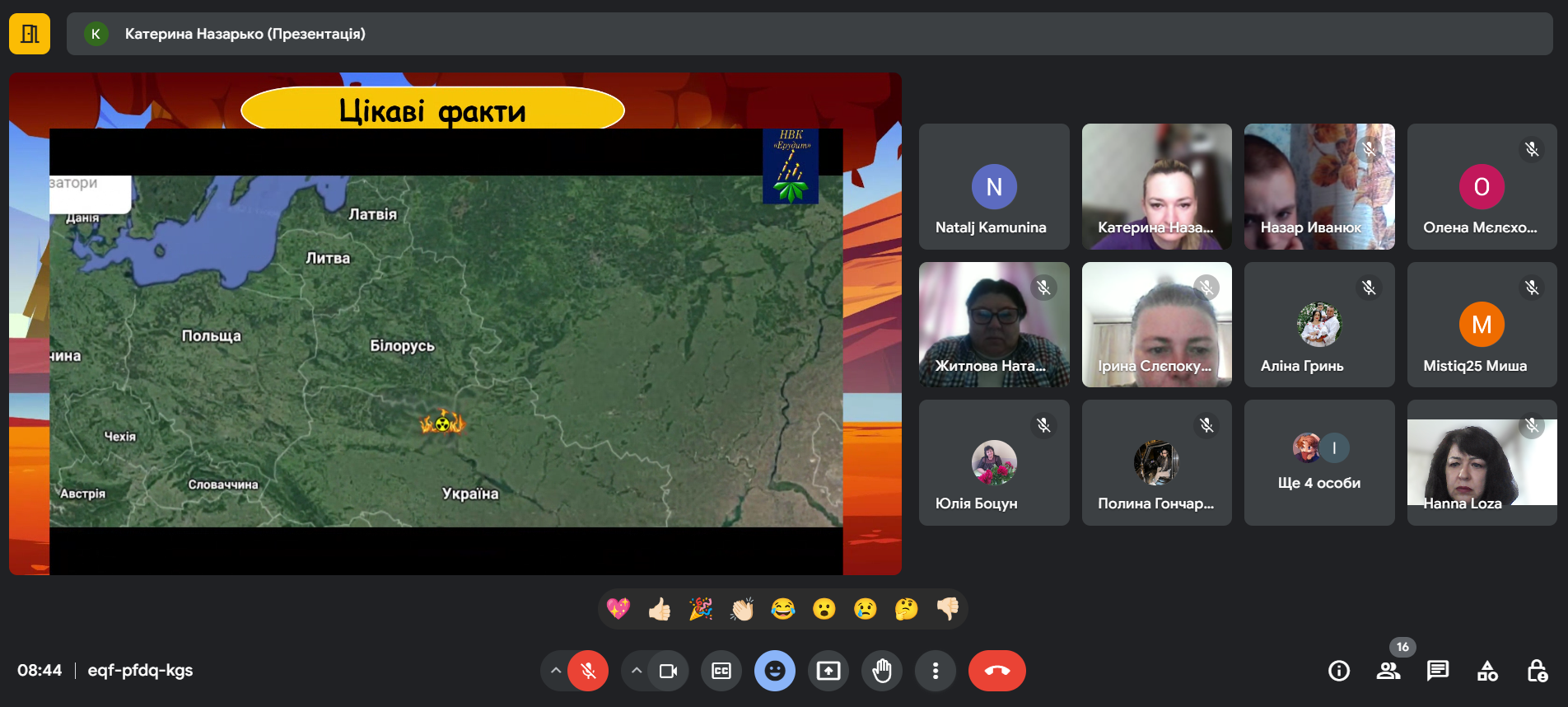Open meeting details info icon
The width and height of the screenshot is (1568, 707).
1339,671
